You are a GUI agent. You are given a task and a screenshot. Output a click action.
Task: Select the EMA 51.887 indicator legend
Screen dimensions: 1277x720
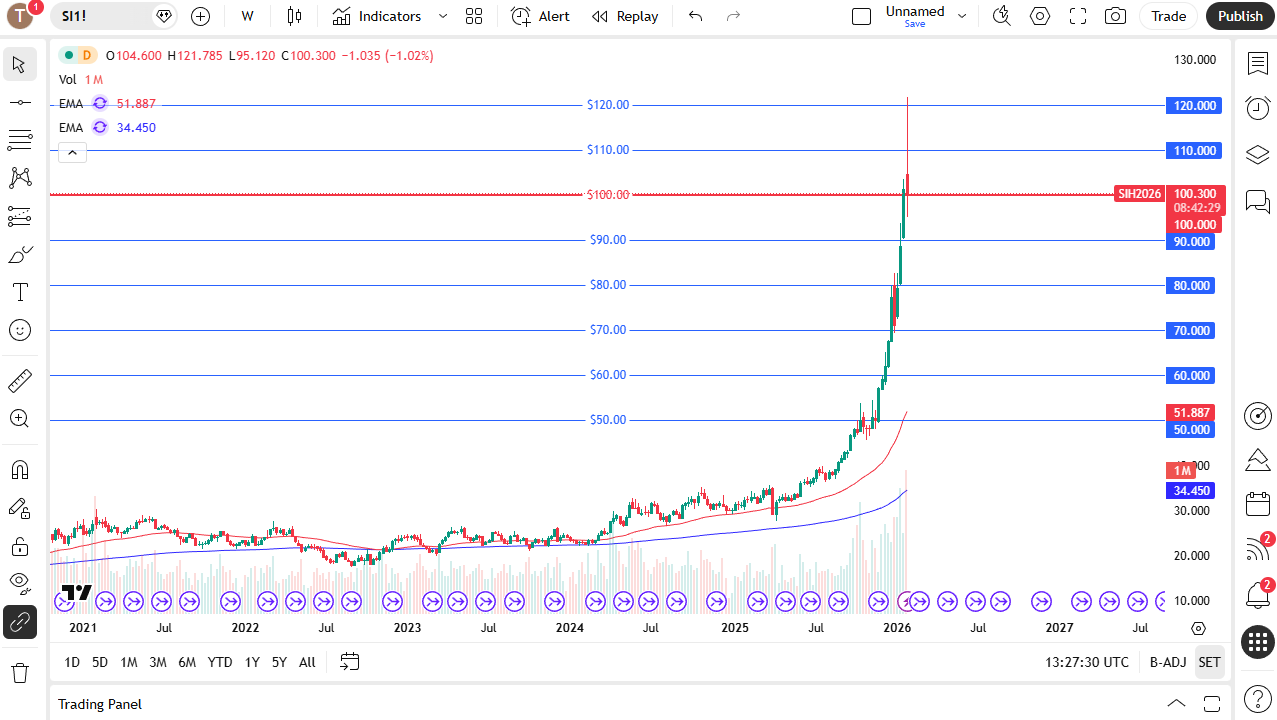pyautogui.click(x=107, y=104)
